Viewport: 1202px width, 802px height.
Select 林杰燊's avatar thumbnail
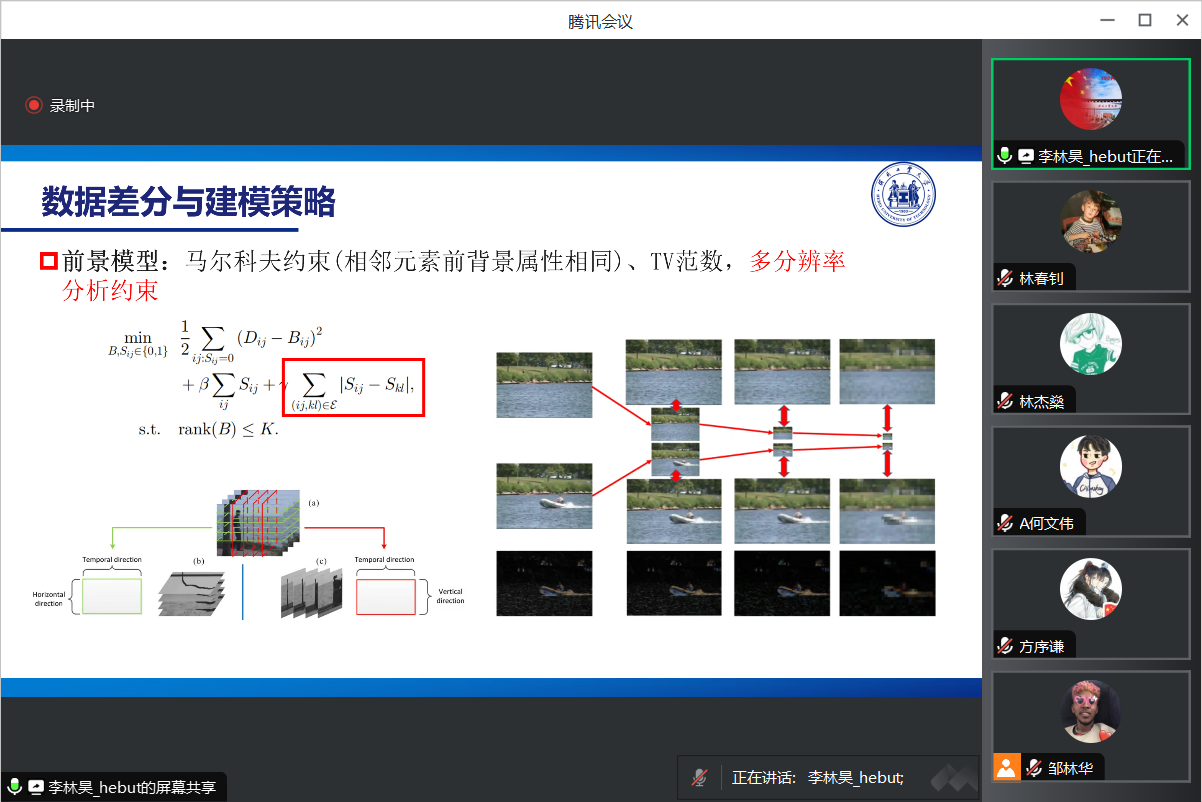tap(1090, 345)
